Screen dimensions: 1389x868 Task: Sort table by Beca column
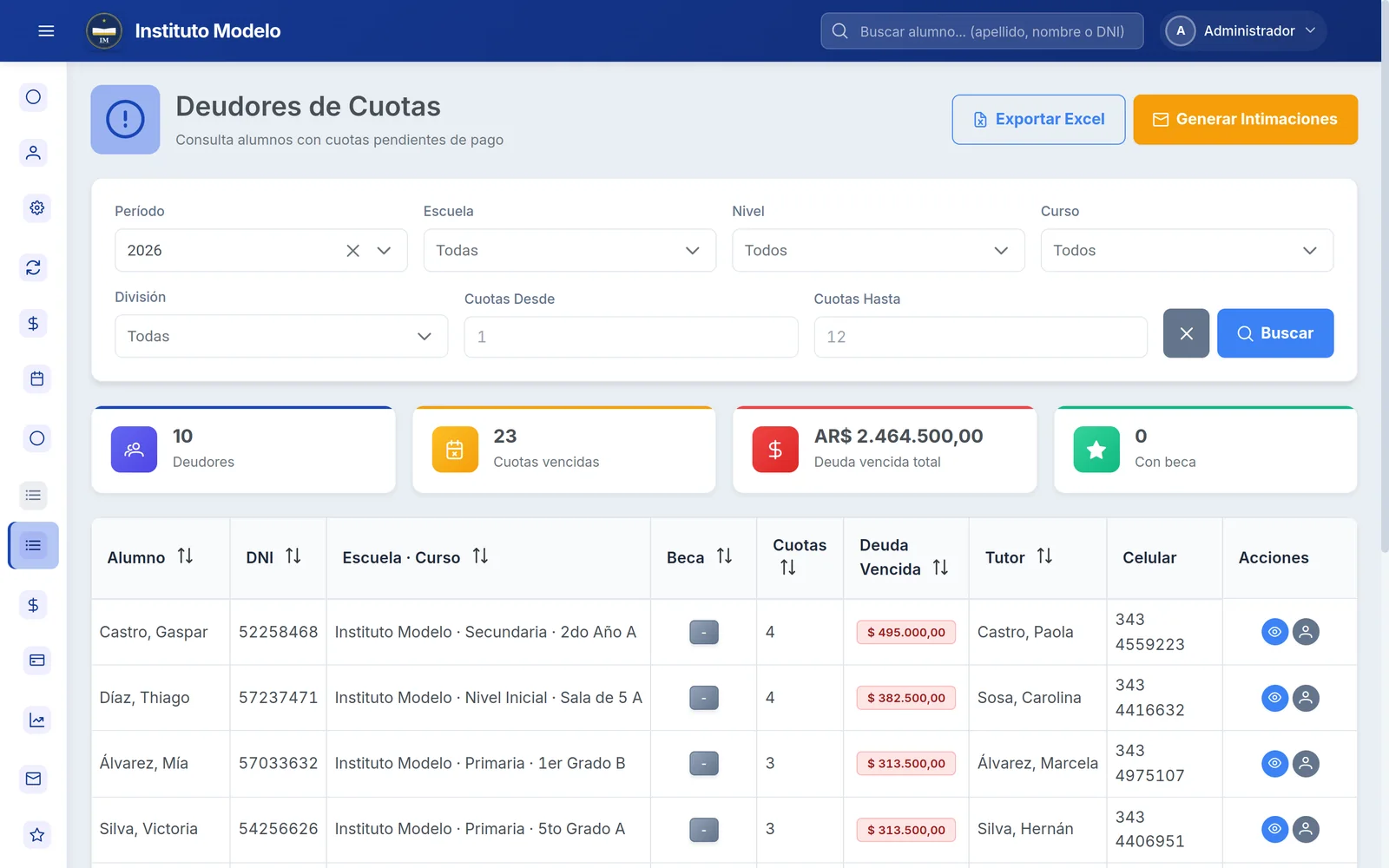[x=724, y=556]
